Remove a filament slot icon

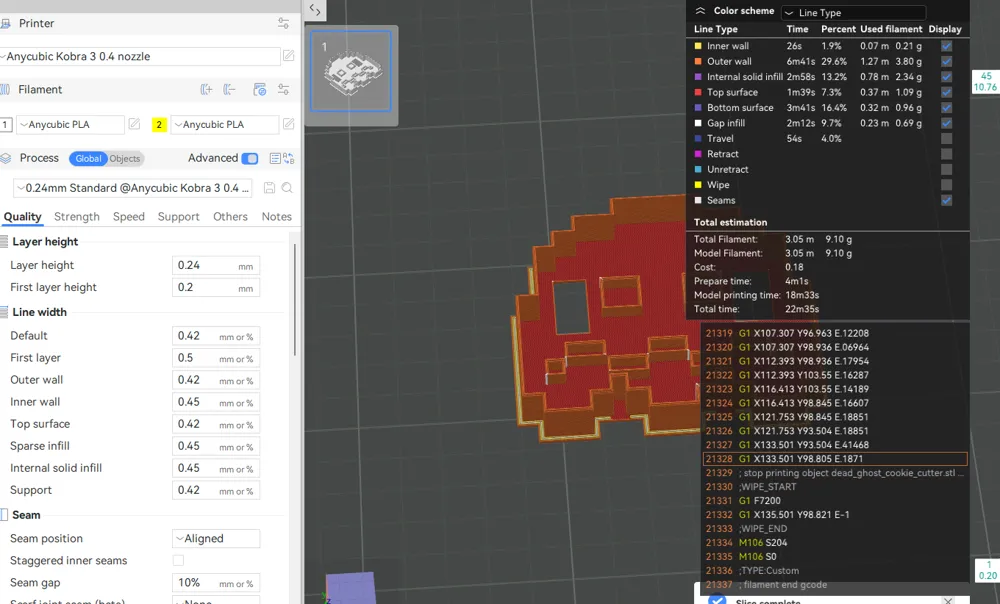coord(230,90)
